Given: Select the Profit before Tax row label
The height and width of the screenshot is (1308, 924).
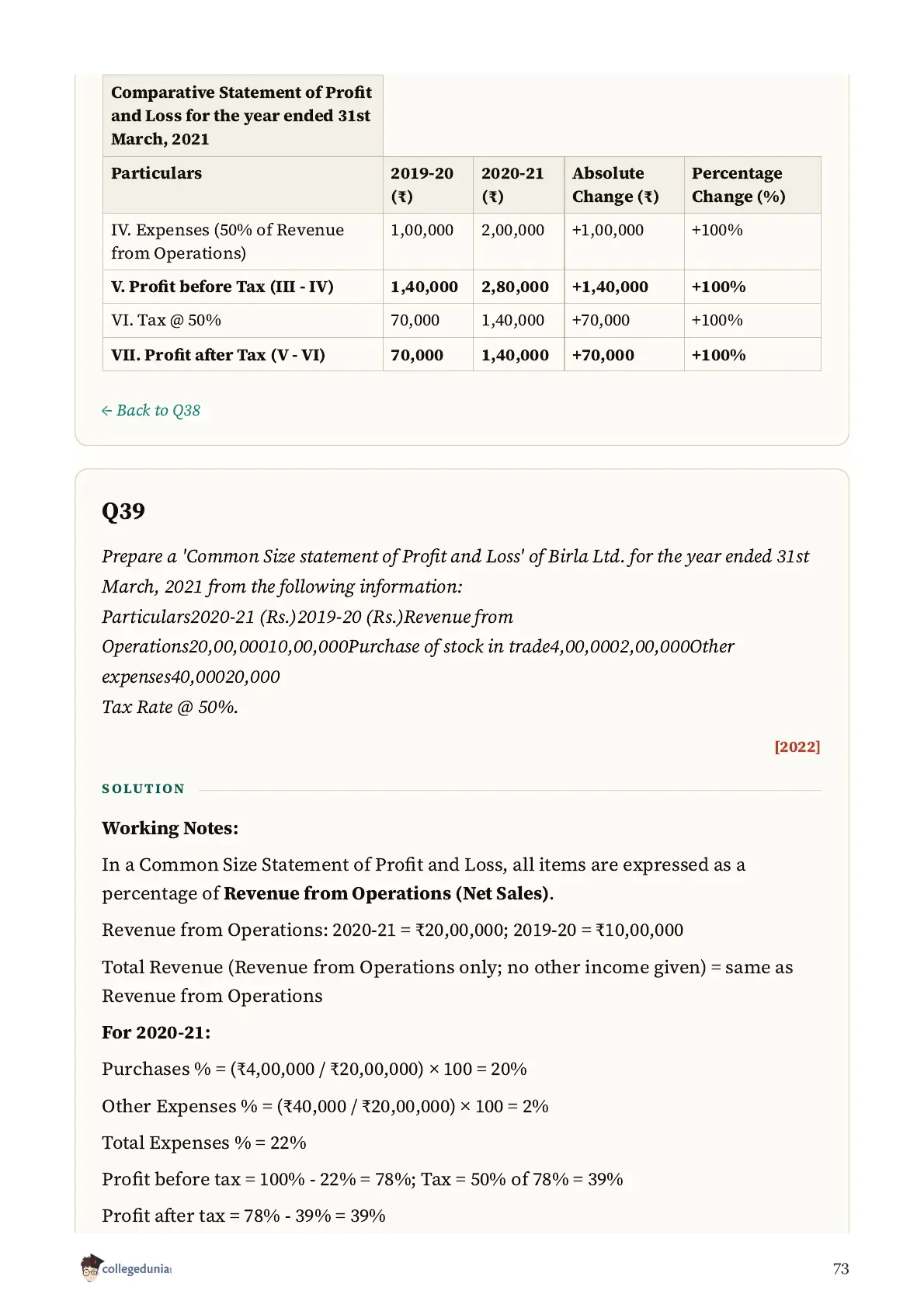Looking at the screenshot, I should tap(222, 287).
